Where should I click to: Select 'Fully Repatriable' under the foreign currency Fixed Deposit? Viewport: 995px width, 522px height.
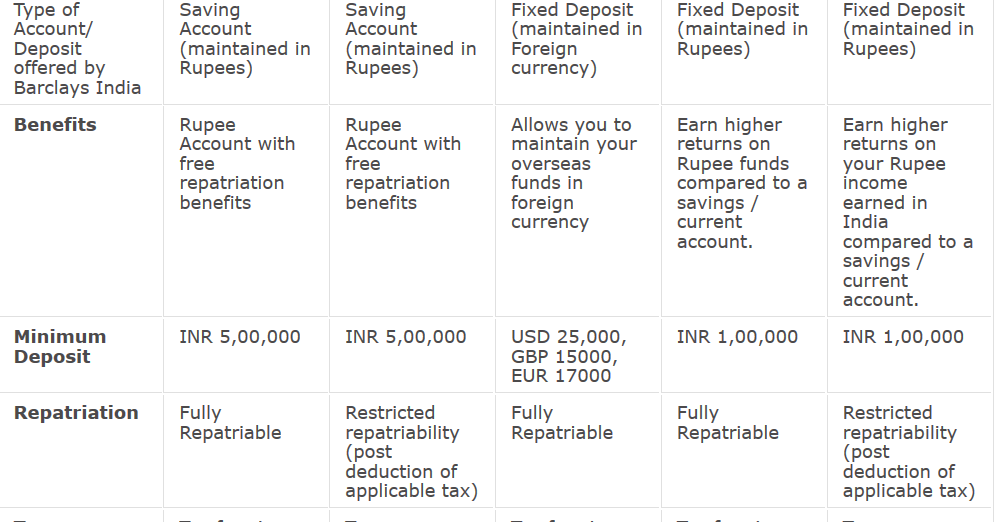(x=561, y=423)
